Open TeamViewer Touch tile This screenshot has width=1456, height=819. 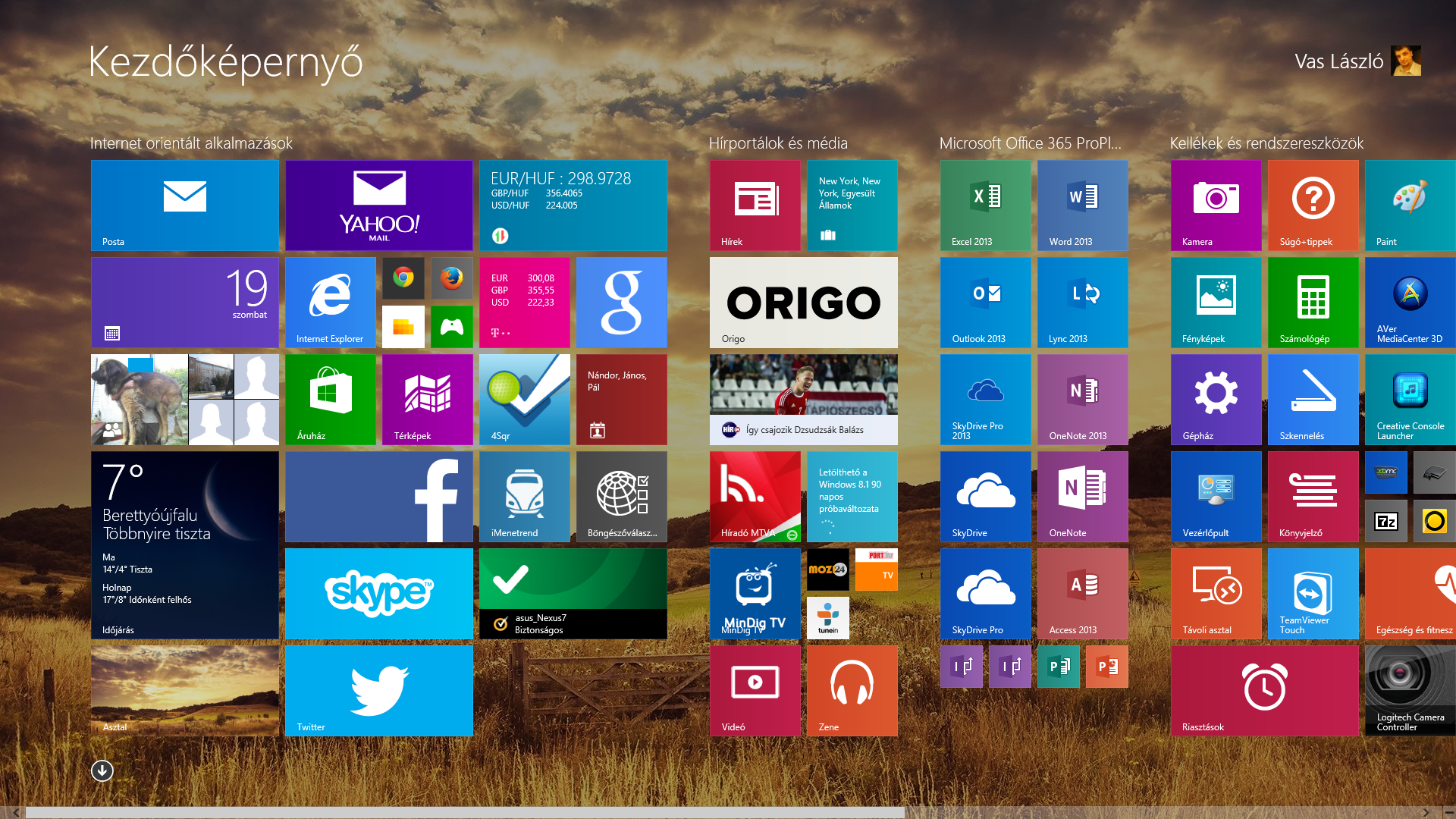1313,594
